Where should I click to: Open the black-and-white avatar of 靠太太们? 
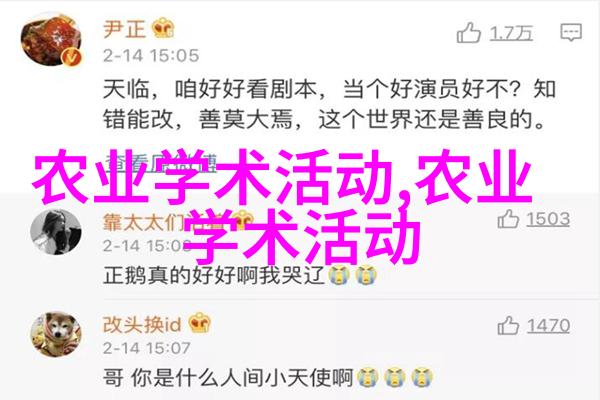[x=56, y=232]
